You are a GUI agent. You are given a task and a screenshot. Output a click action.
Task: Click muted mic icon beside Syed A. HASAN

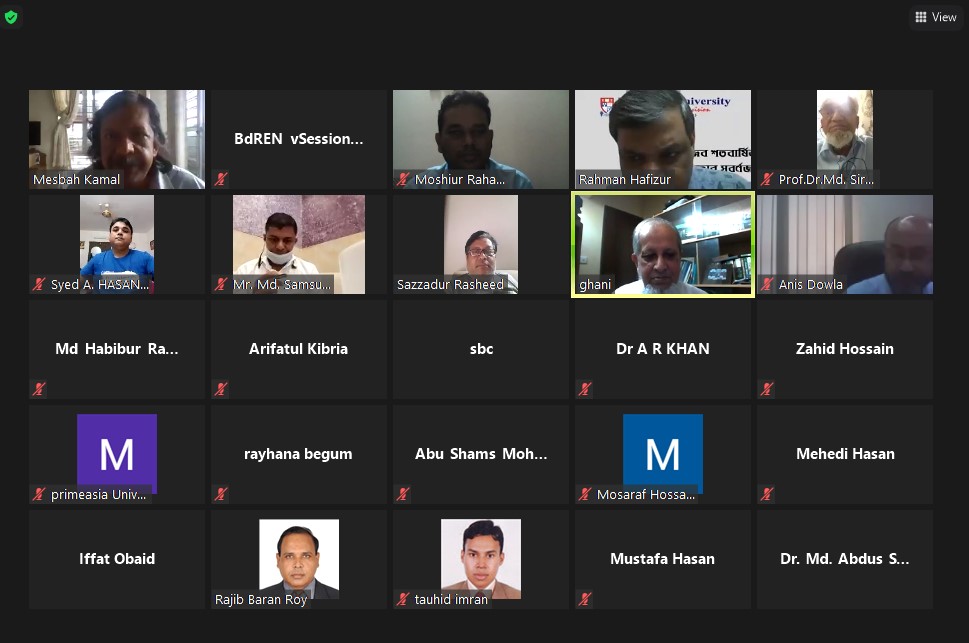(39, 284)
